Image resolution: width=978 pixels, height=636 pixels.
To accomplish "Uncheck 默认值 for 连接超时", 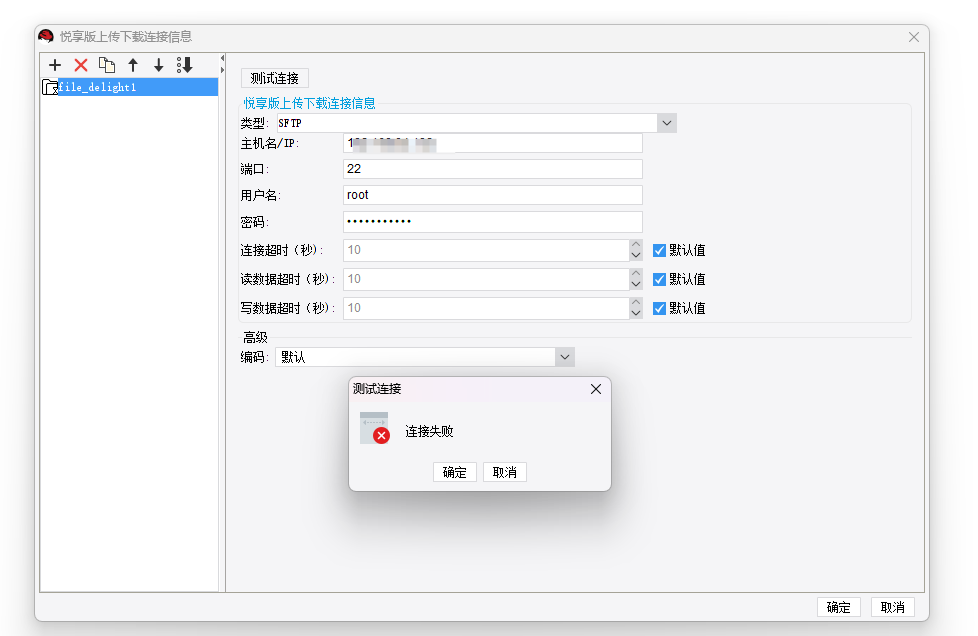I will (659, 251).
